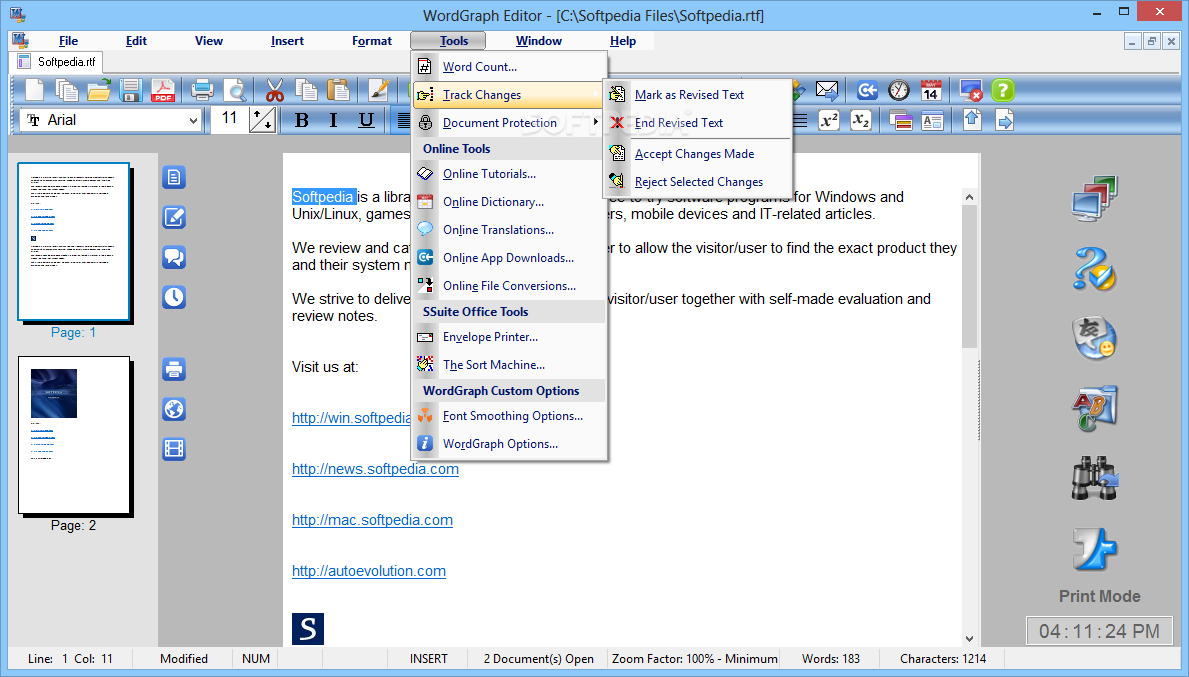Send document by email envelope icon
This screenshot has height=677, width=1189.
(x=827, y=90)
